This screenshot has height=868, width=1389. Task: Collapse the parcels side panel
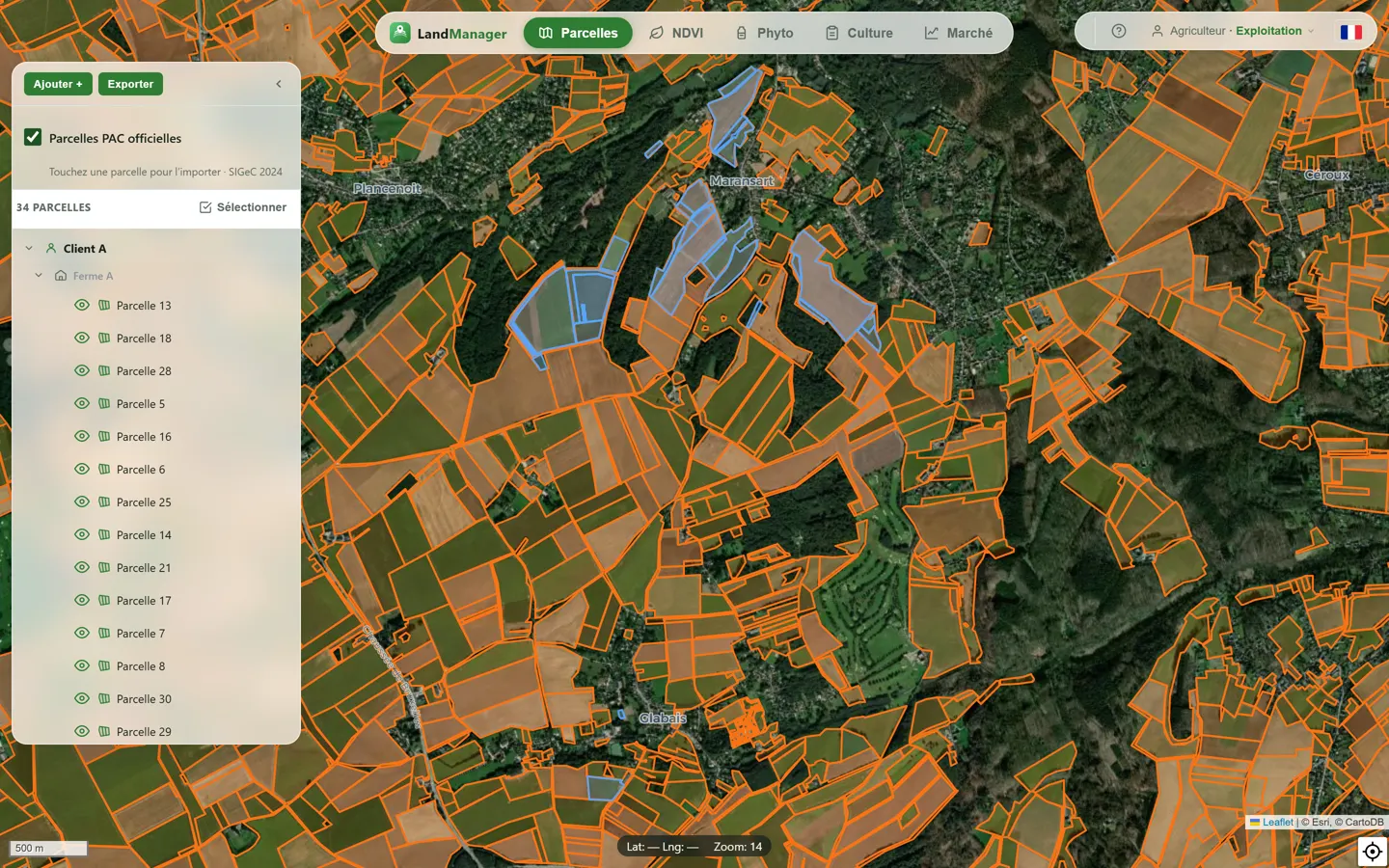(279, 84)
